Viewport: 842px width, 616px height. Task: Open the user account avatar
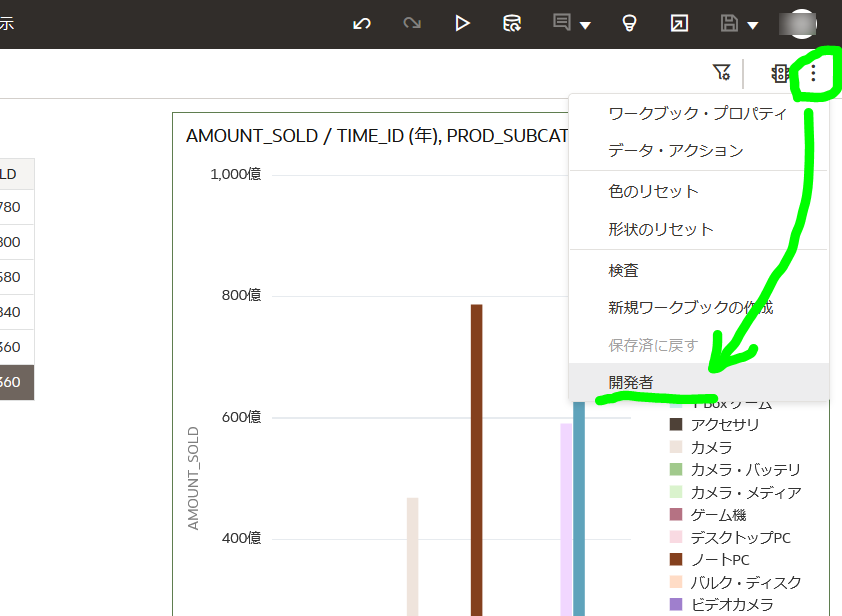(x=799, y=24)
